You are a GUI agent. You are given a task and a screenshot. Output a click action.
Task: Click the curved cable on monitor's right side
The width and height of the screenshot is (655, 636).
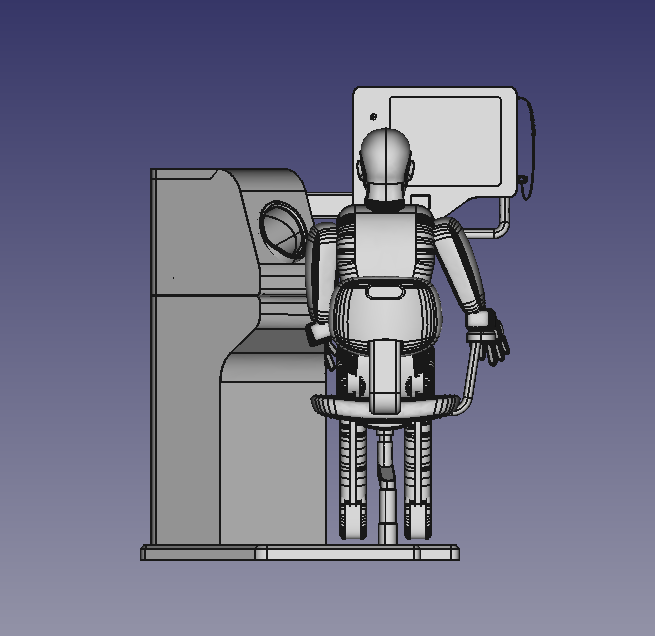(x=530, y=140)
